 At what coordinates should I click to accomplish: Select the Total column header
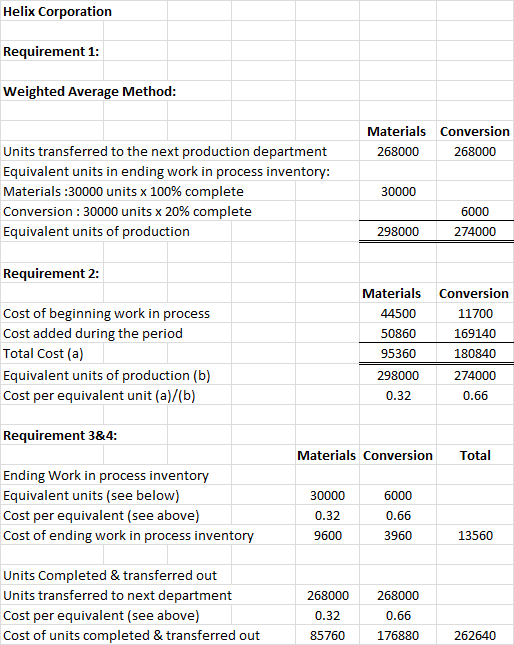pos(475,456)
